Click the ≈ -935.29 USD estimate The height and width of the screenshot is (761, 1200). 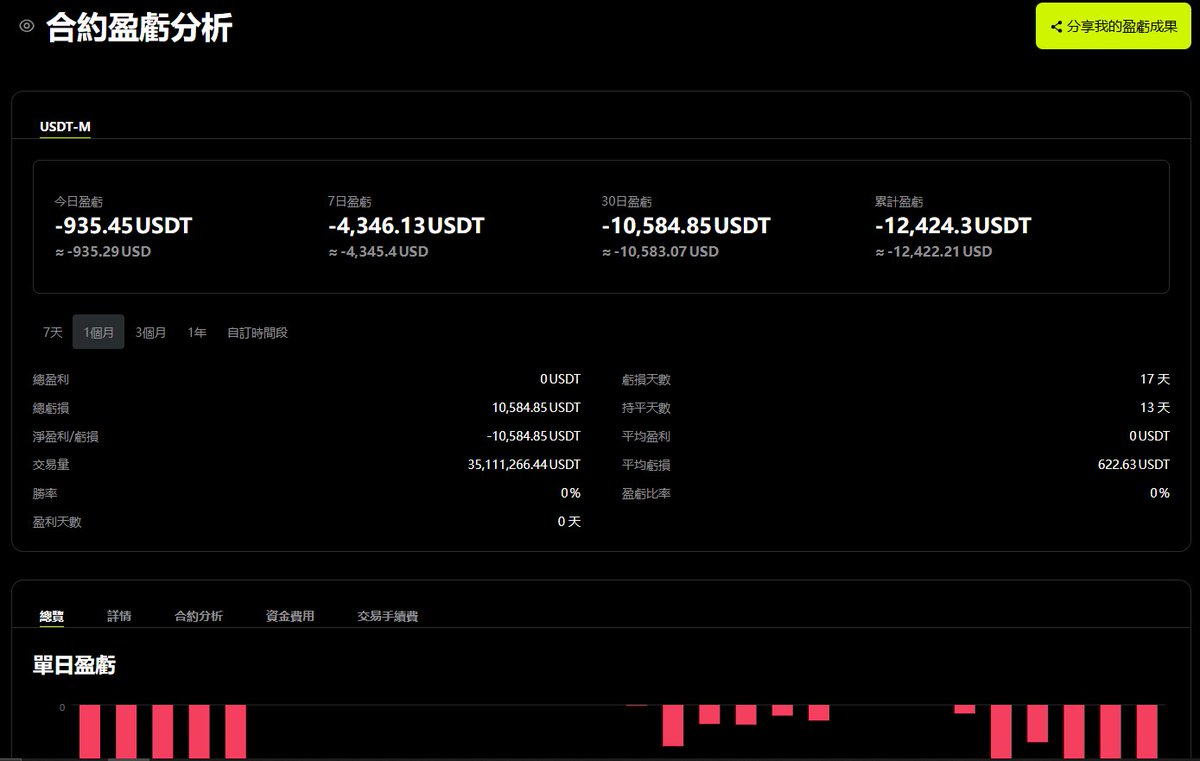point(103,252)
